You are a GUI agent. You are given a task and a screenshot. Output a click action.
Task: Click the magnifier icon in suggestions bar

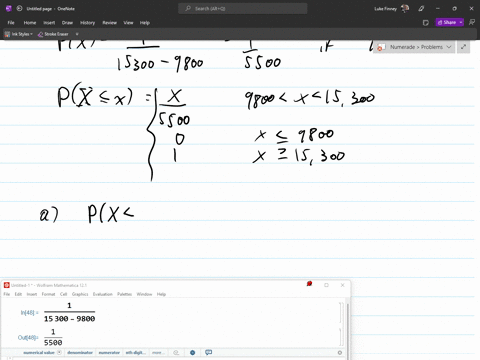point(176,352)
